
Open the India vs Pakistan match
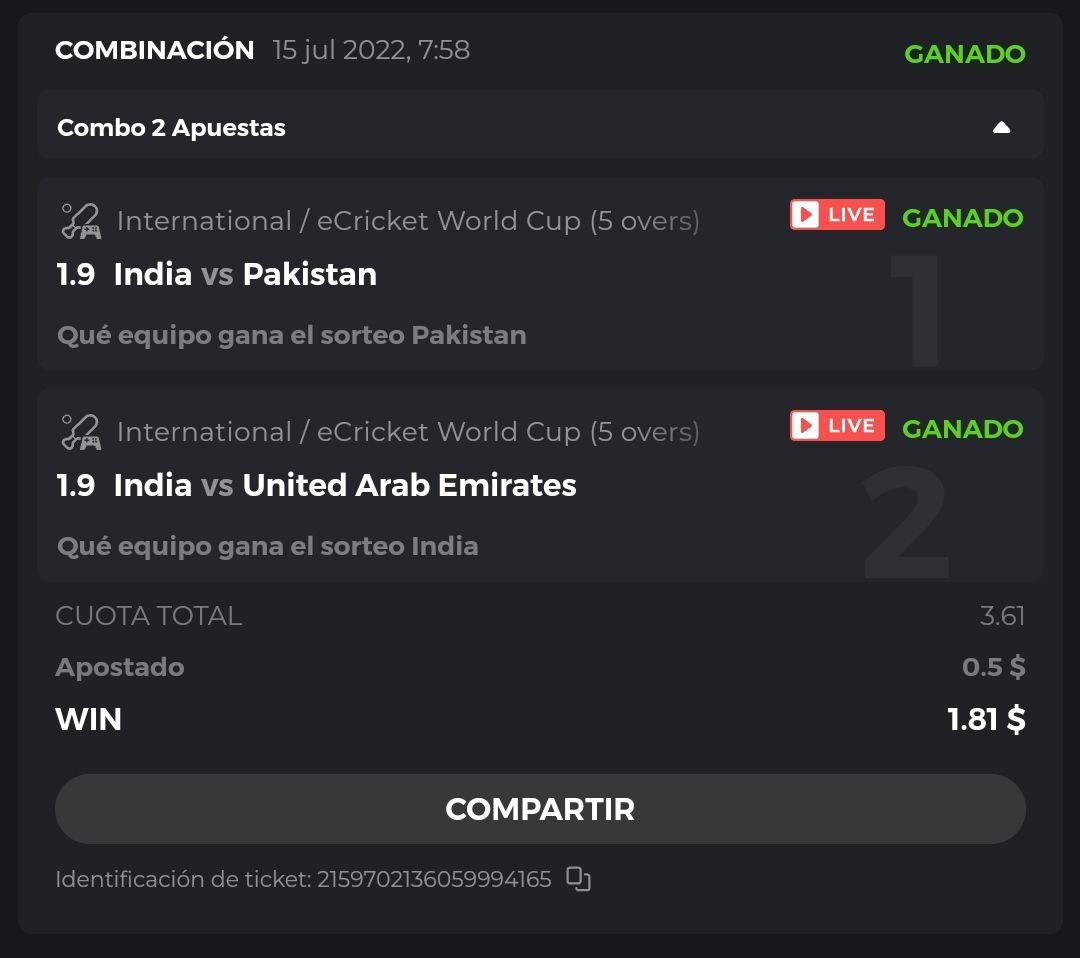point(245,275)
